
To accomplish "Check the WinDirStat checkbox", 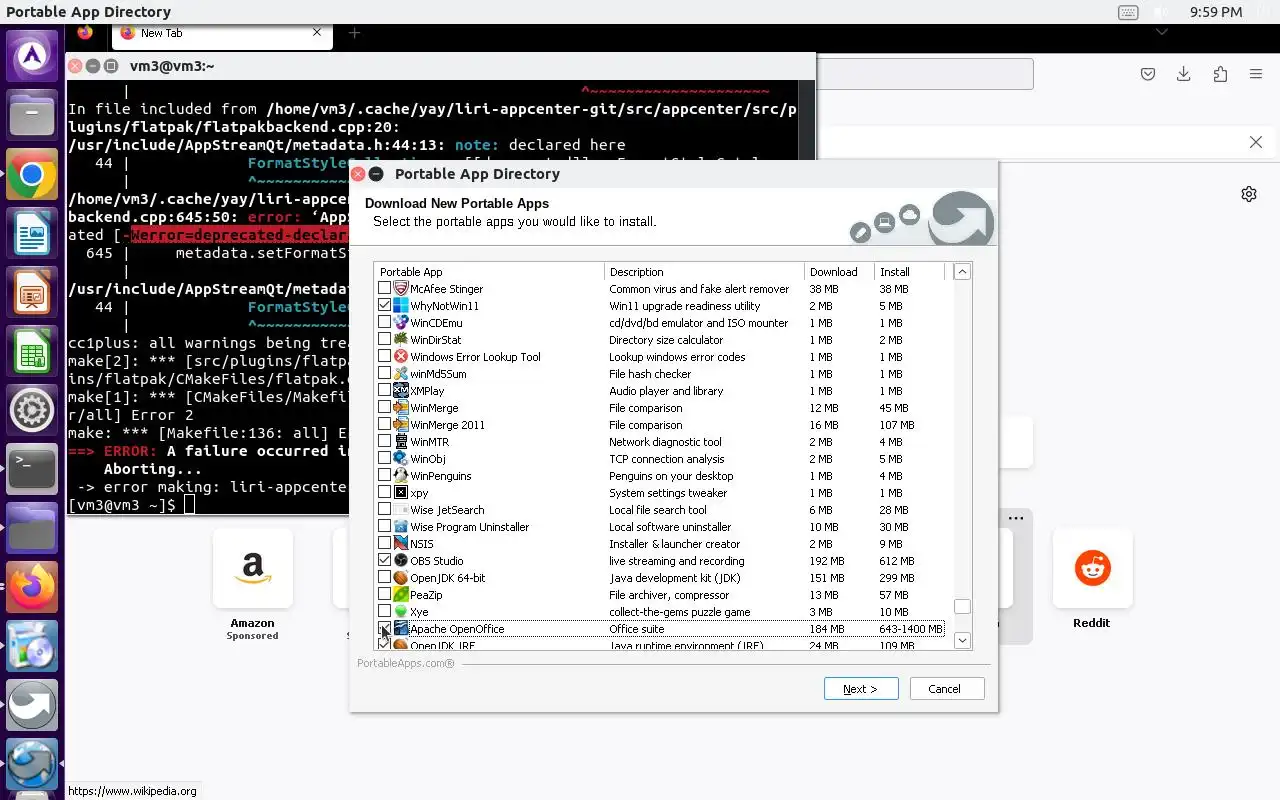I will pos(384,340).
